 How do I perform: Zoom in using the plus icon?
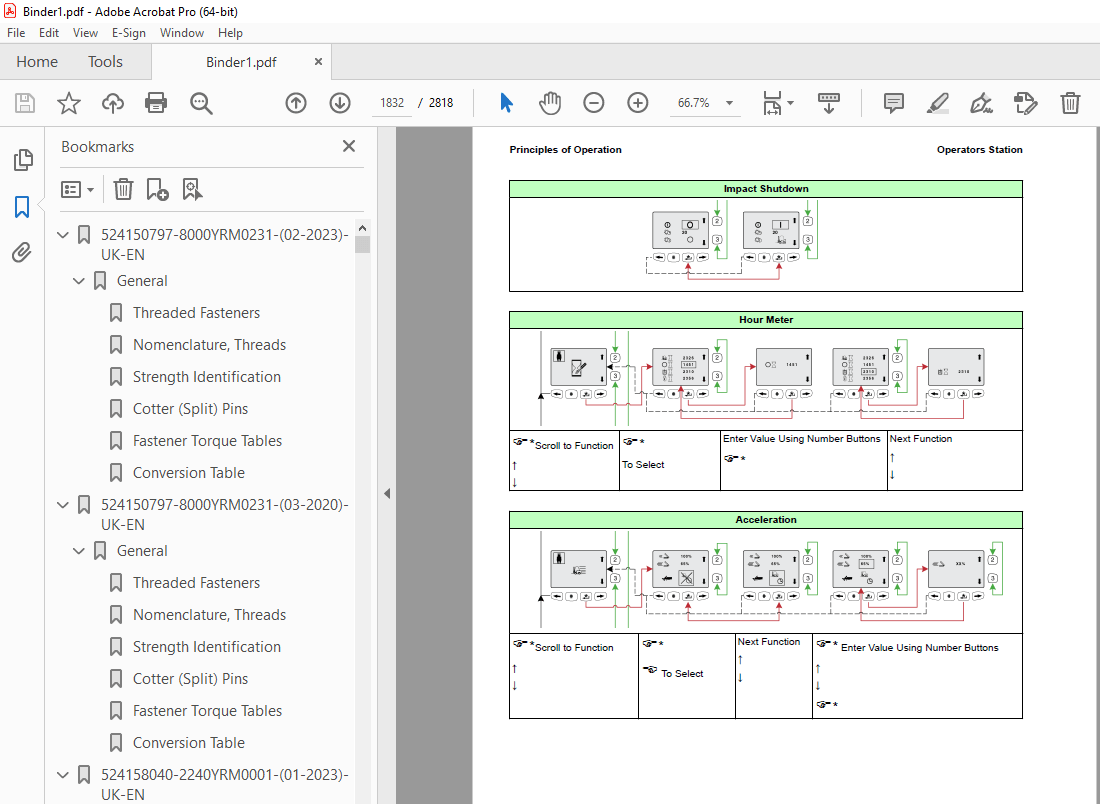tap(637, 103)
